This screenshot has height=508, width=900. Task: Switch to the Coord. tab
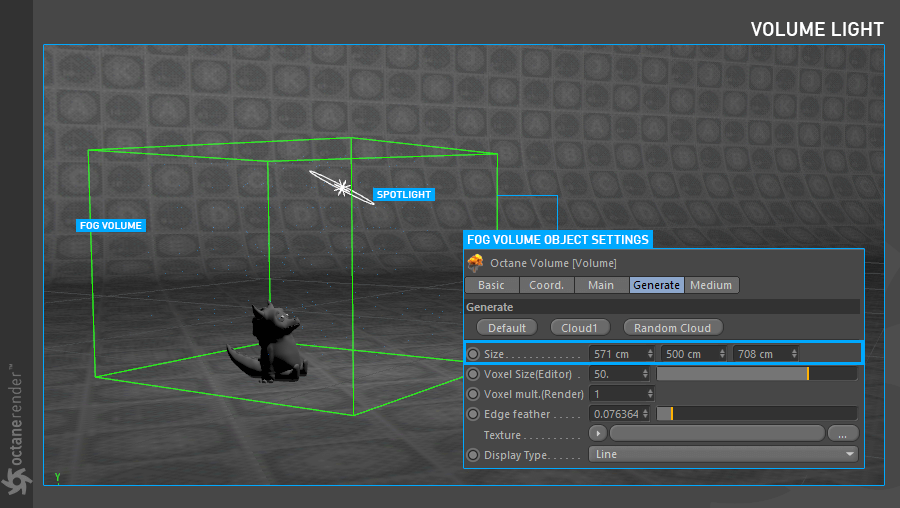[x=546, y=285]
